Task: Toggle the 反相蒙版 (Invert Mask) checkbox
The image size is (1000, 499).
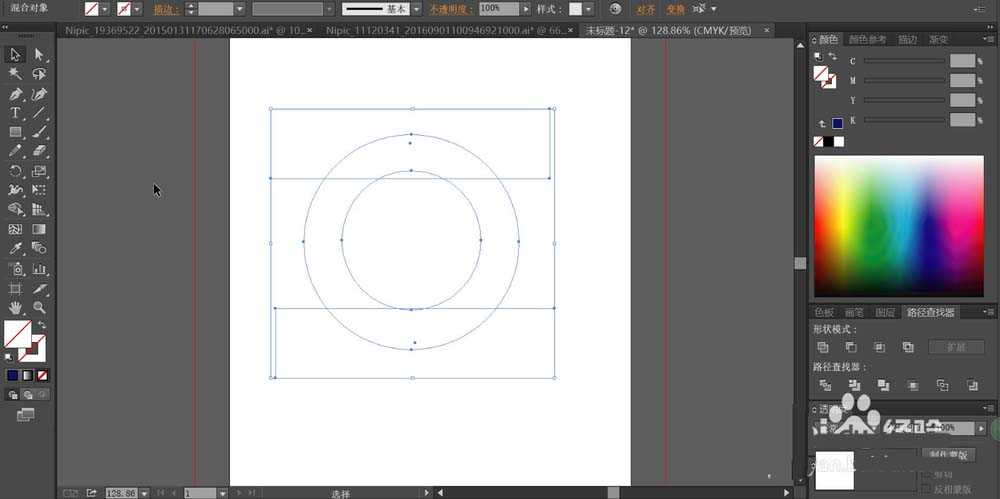Action: click(x=925, y=489)
